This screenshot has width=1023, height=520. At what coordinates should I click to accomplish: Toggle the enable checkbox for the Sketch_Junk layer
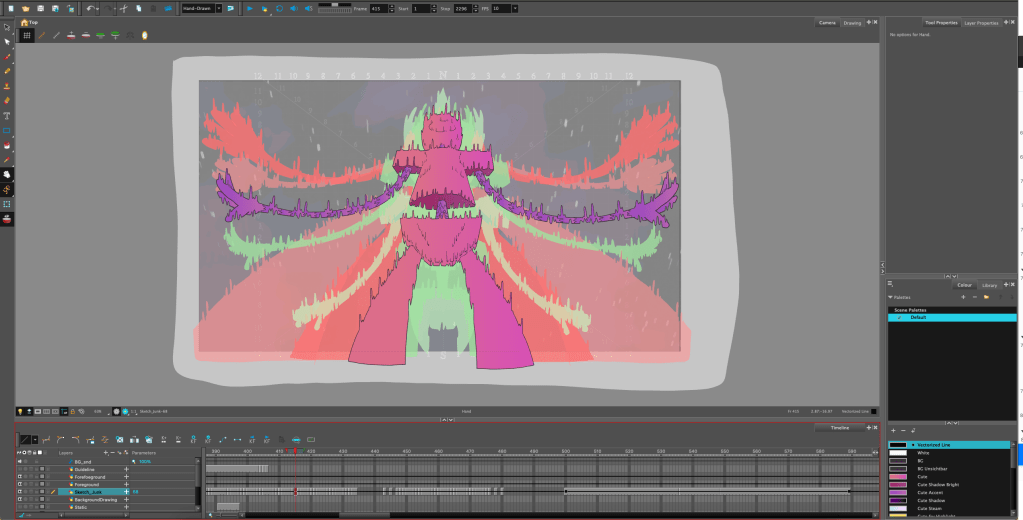(x=19, y=492)
